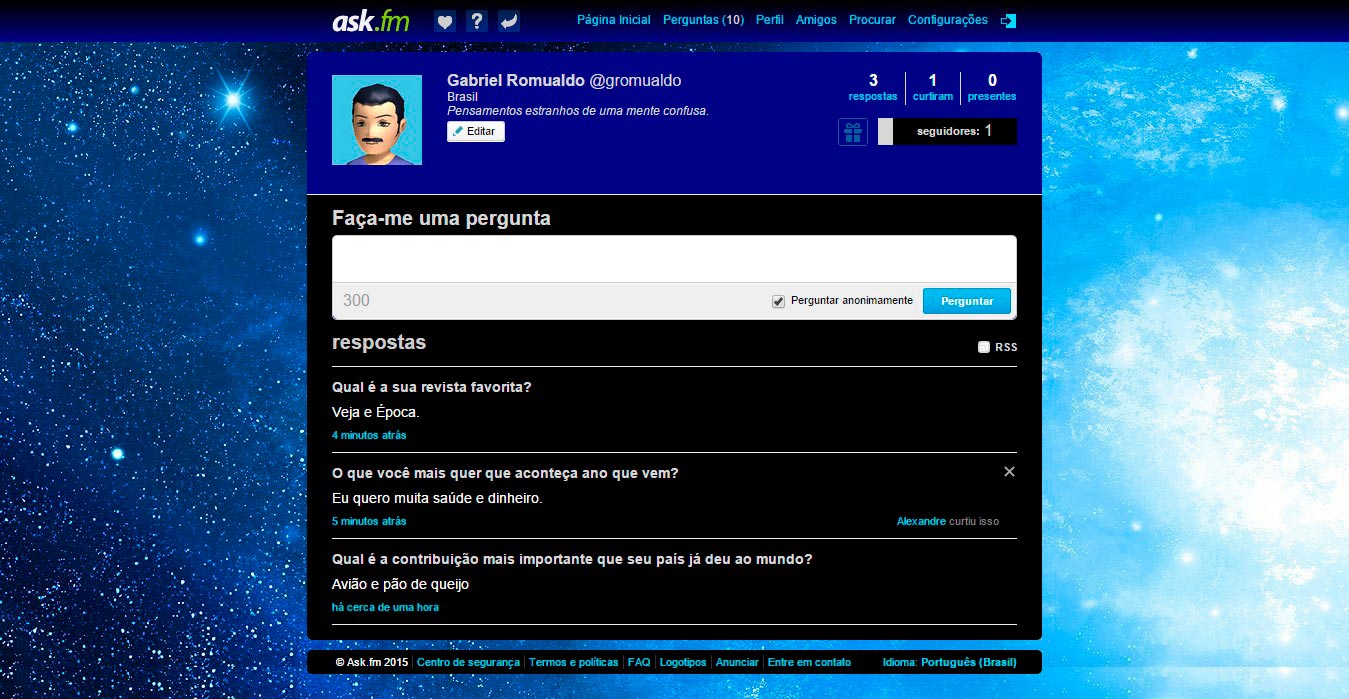Image resolution: width=1349 pixels, height=699 pixels.
Task: Open the gift box icon
Action: pyautogui.click(x=852, y=131)
